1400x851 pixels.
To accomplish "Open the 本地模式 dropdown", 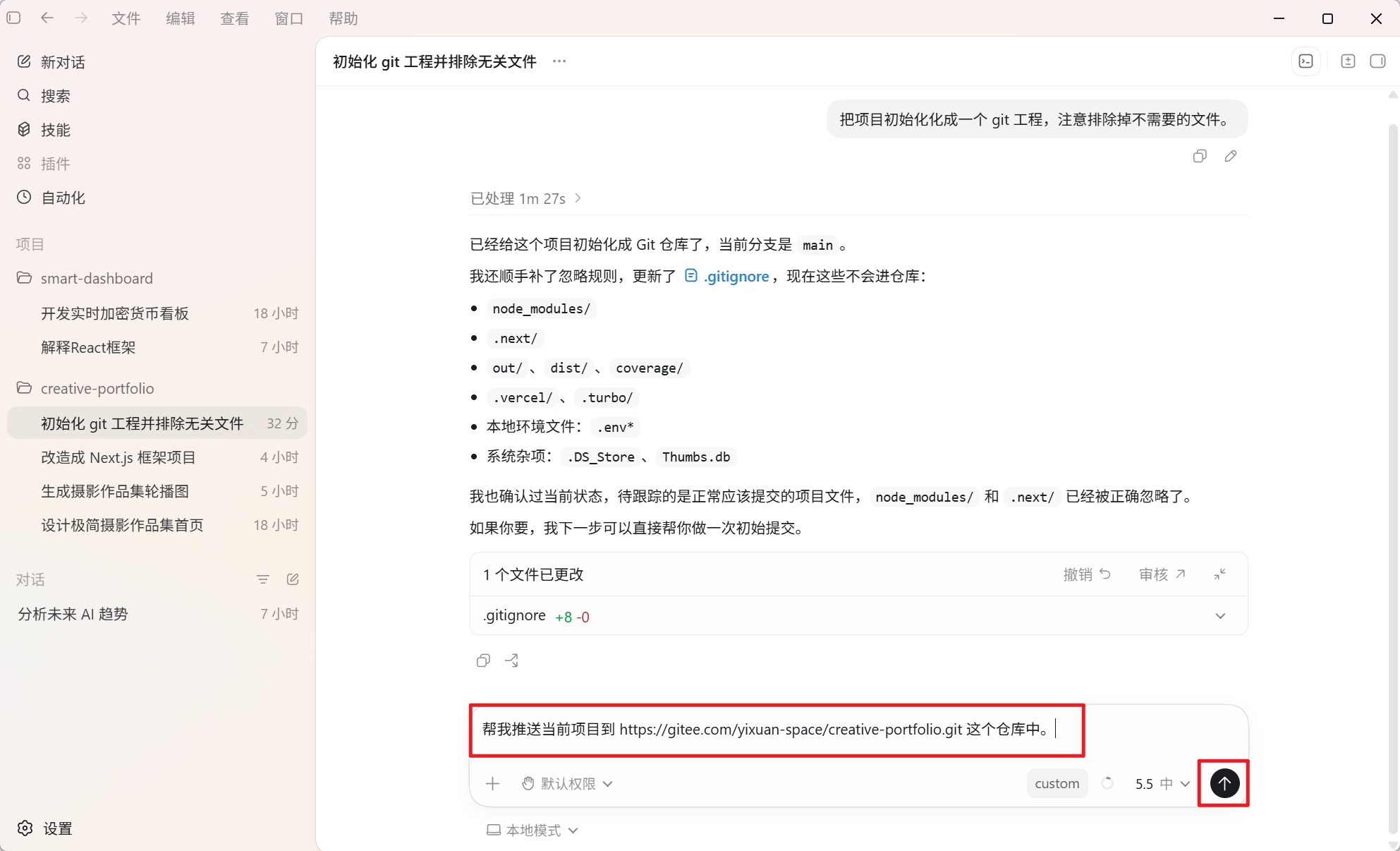I will click(x=532, y=830).
